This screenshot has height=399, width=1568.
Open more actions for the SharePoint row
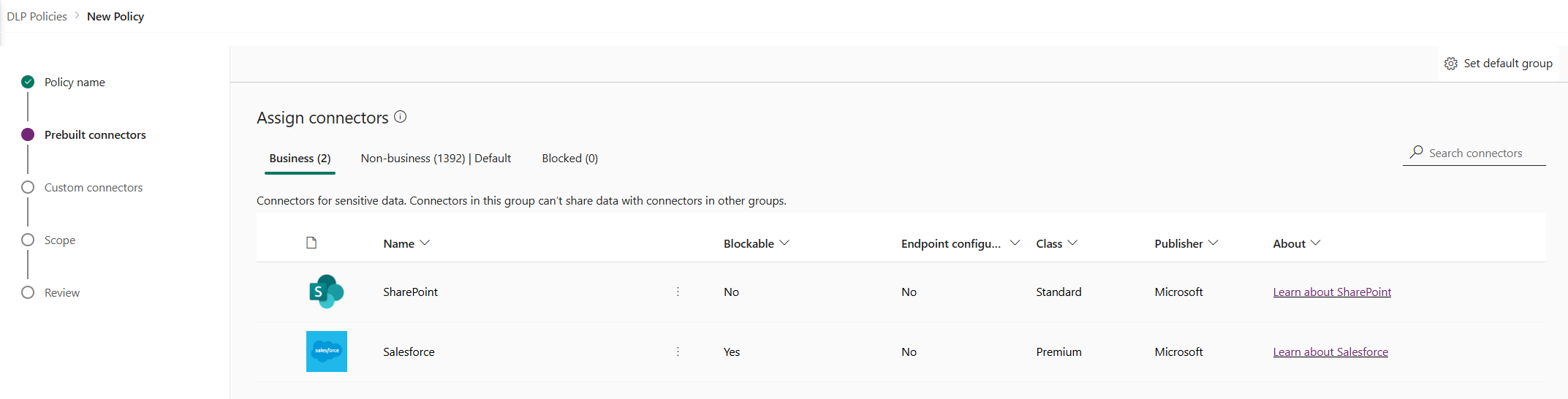(678, 292)
